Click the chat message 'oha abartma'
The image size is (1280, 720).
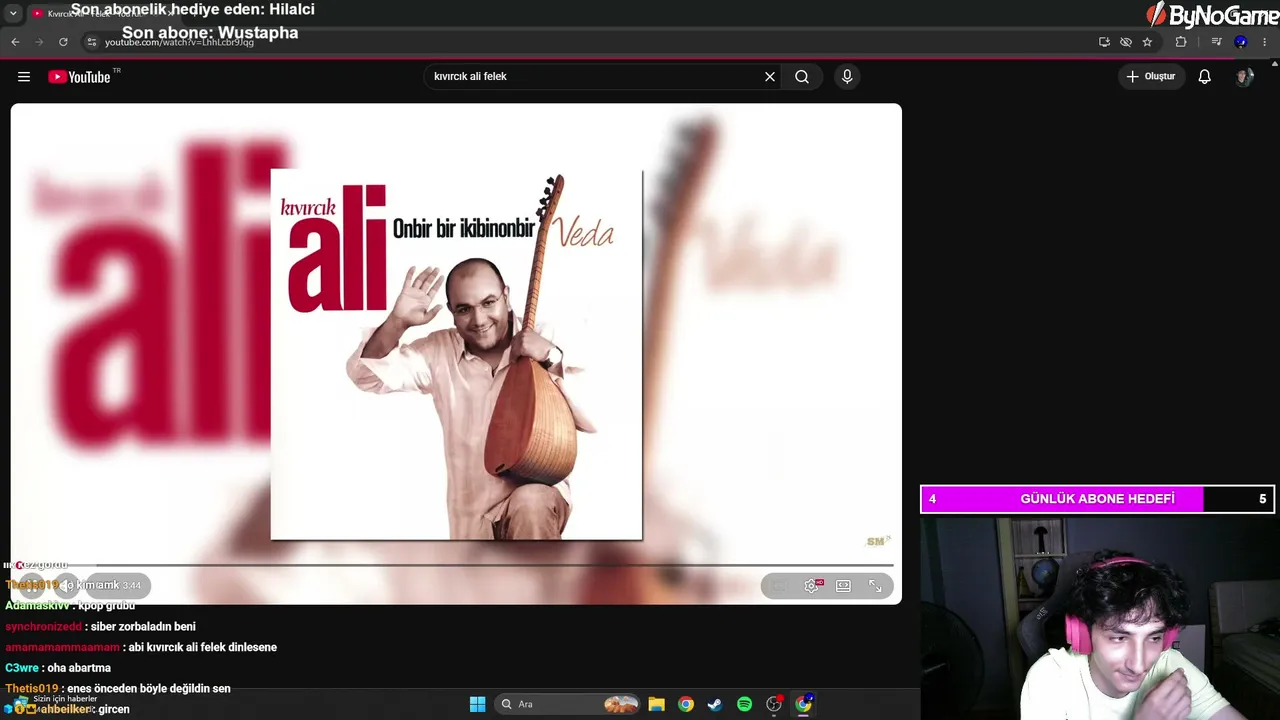[79, 668]
